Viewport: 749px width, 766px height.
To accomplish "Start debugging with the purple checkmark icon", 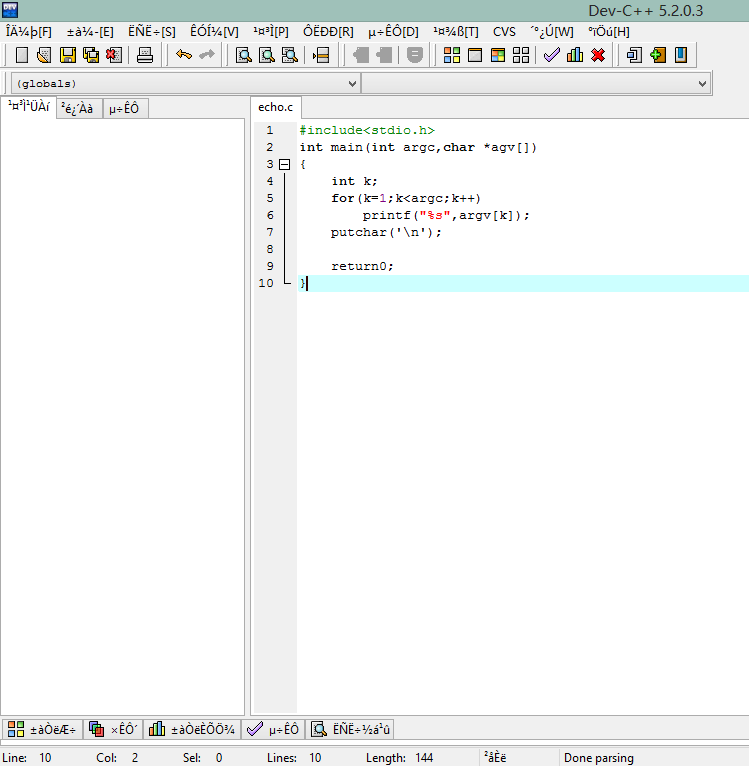I will tap(552, 55).
